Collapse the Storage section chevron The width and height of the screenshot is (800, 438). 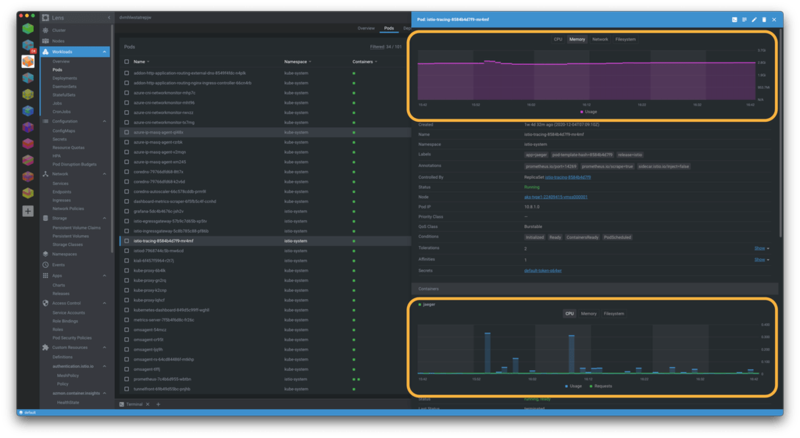coord(105,218)
